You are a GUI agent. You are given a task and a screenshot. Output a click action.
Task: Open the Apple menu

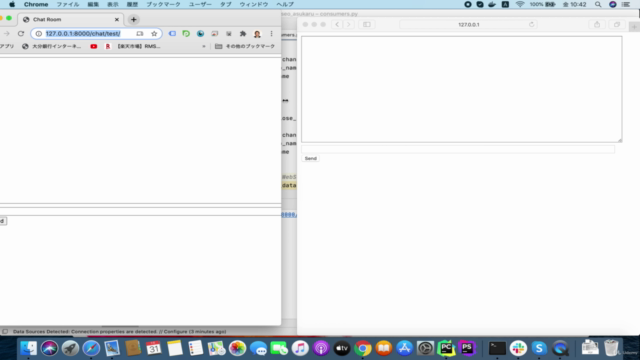pyautogui.click(x=12, y=4)
